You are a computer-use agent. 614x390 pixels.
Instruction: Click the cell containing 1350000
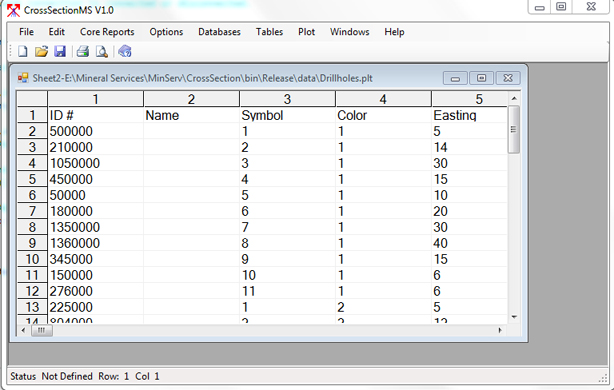coord(96,227)
